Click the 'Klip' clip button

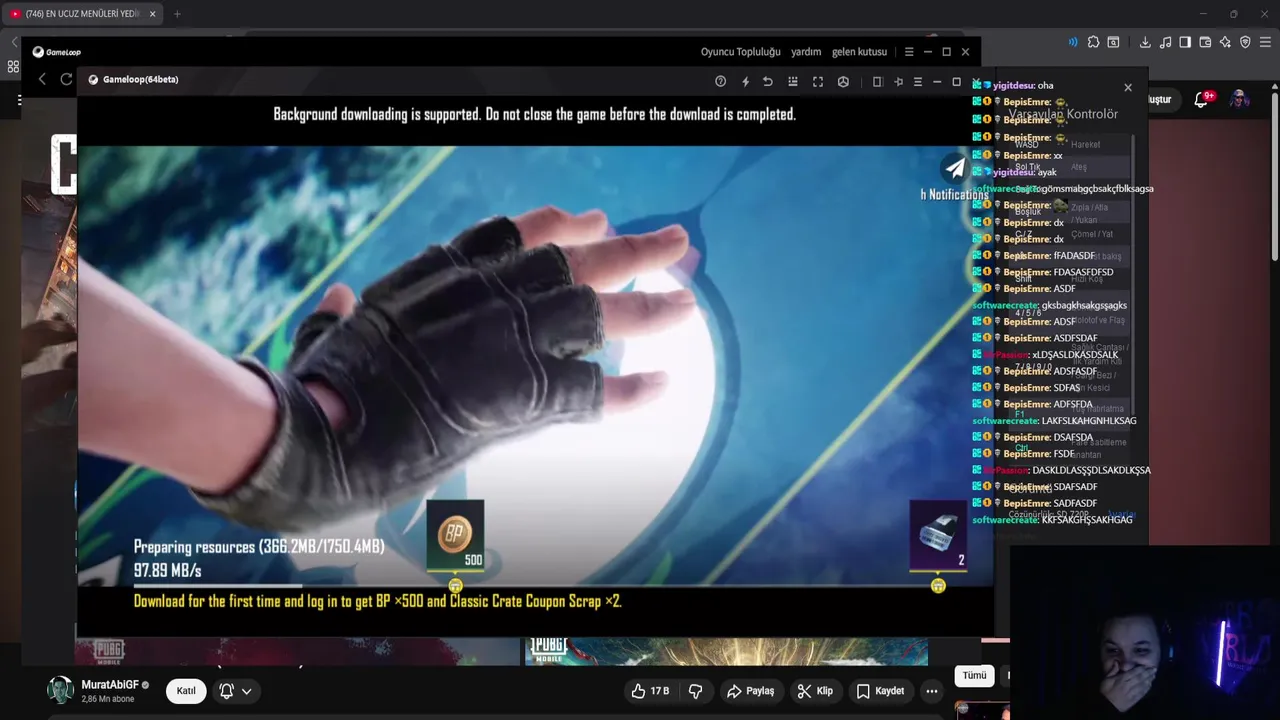(815, 691)
